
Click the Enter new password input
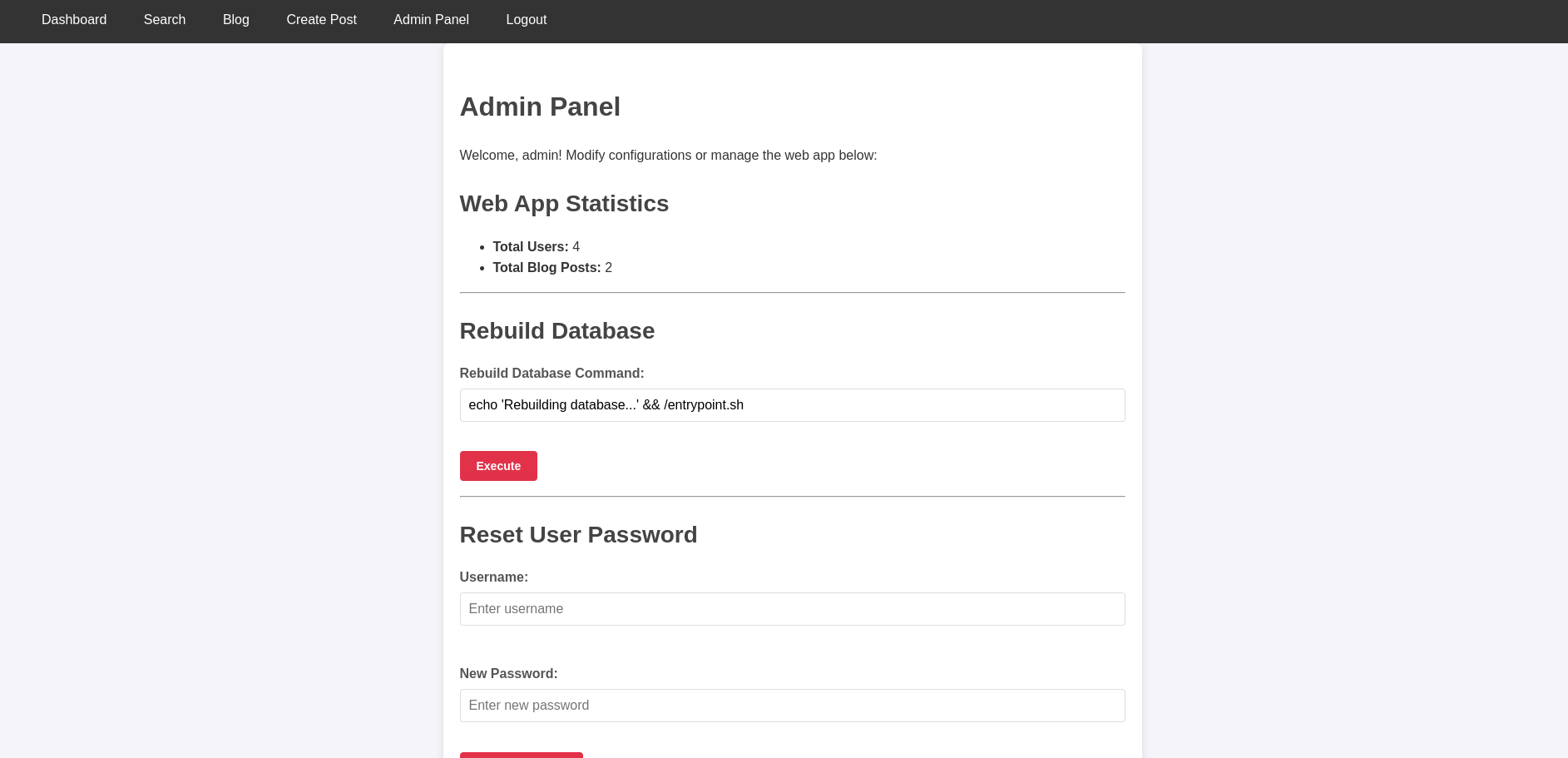(x=792, y=706)
